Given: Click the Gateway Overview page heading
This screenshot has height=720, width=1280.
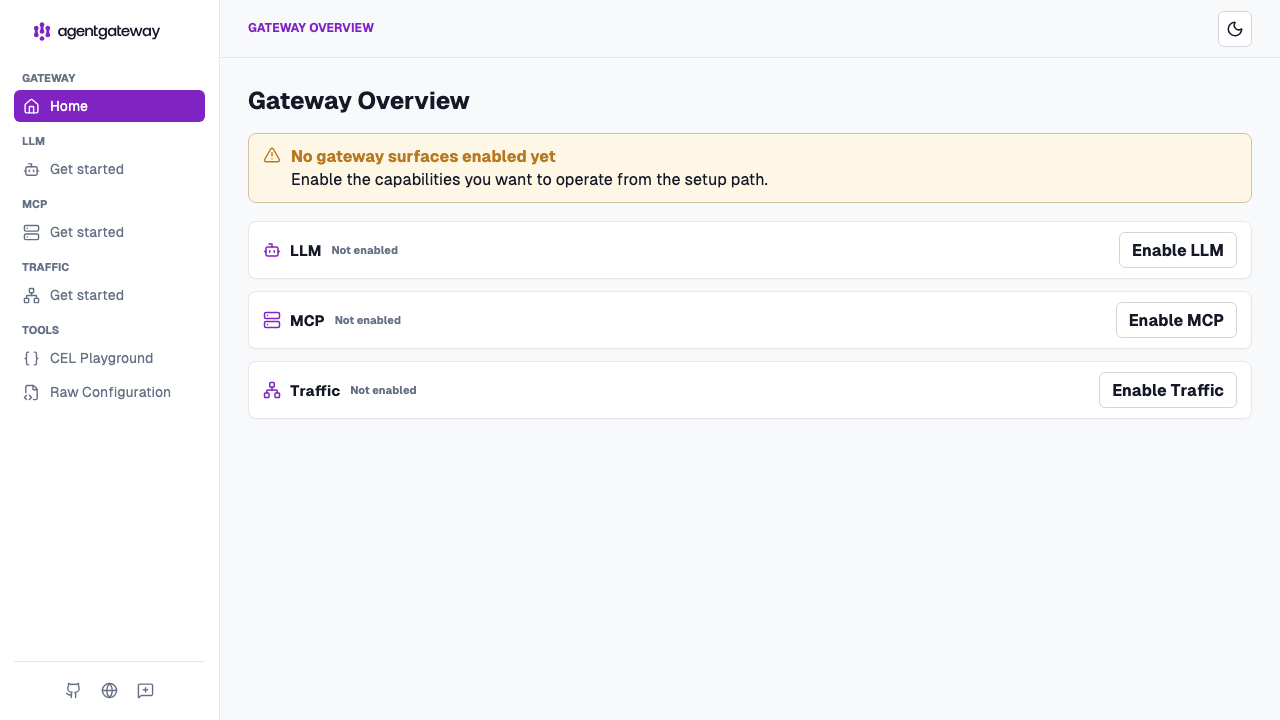Looking at the screenshot, I should point(359,101).
